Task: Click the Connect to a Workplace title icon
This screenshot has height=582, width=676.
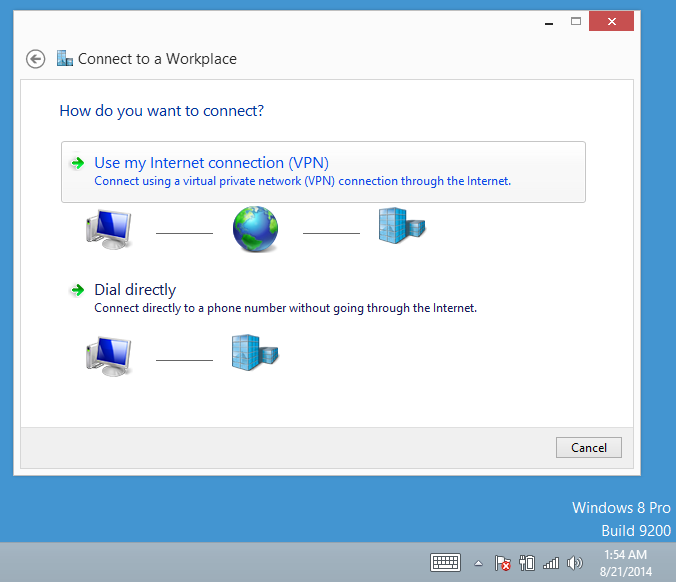Action: pos(65,58)
